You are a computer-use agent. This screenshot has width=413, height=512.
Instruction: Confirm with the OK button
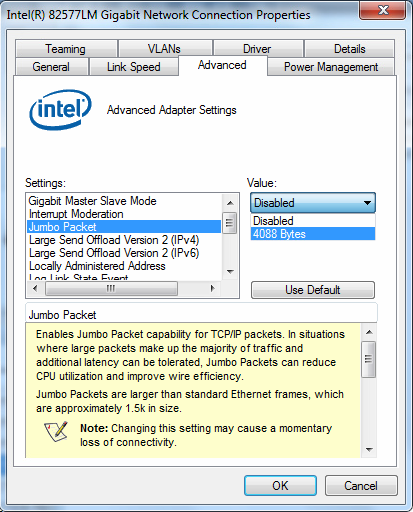pyautogui.click(x=280, y=485)
